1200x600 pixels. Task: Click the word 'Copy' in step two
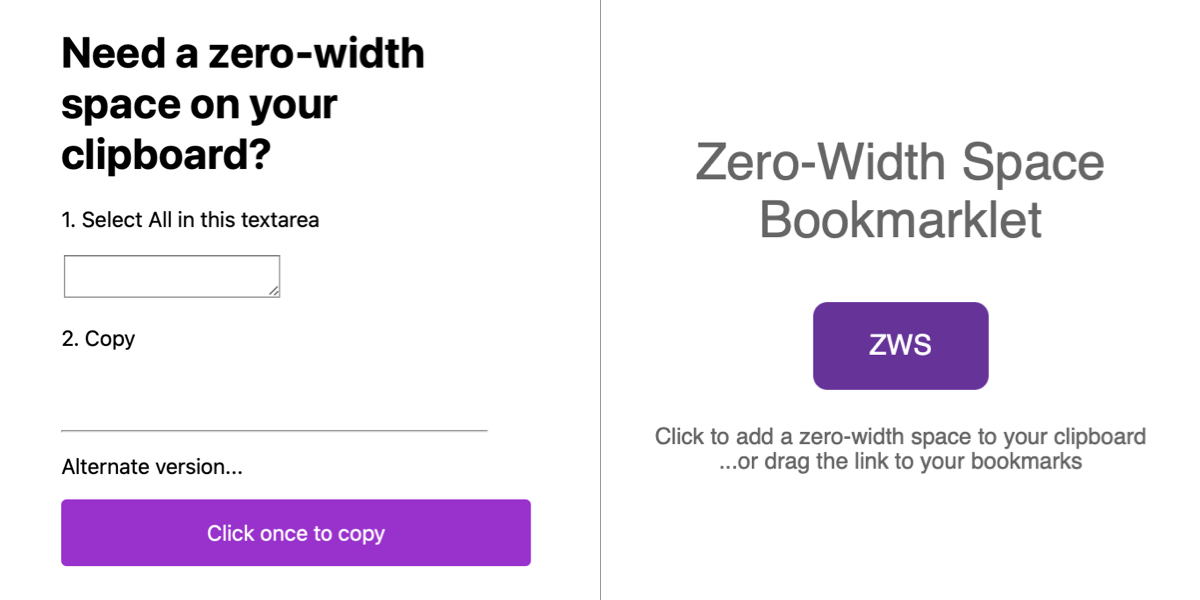[110, 339]
